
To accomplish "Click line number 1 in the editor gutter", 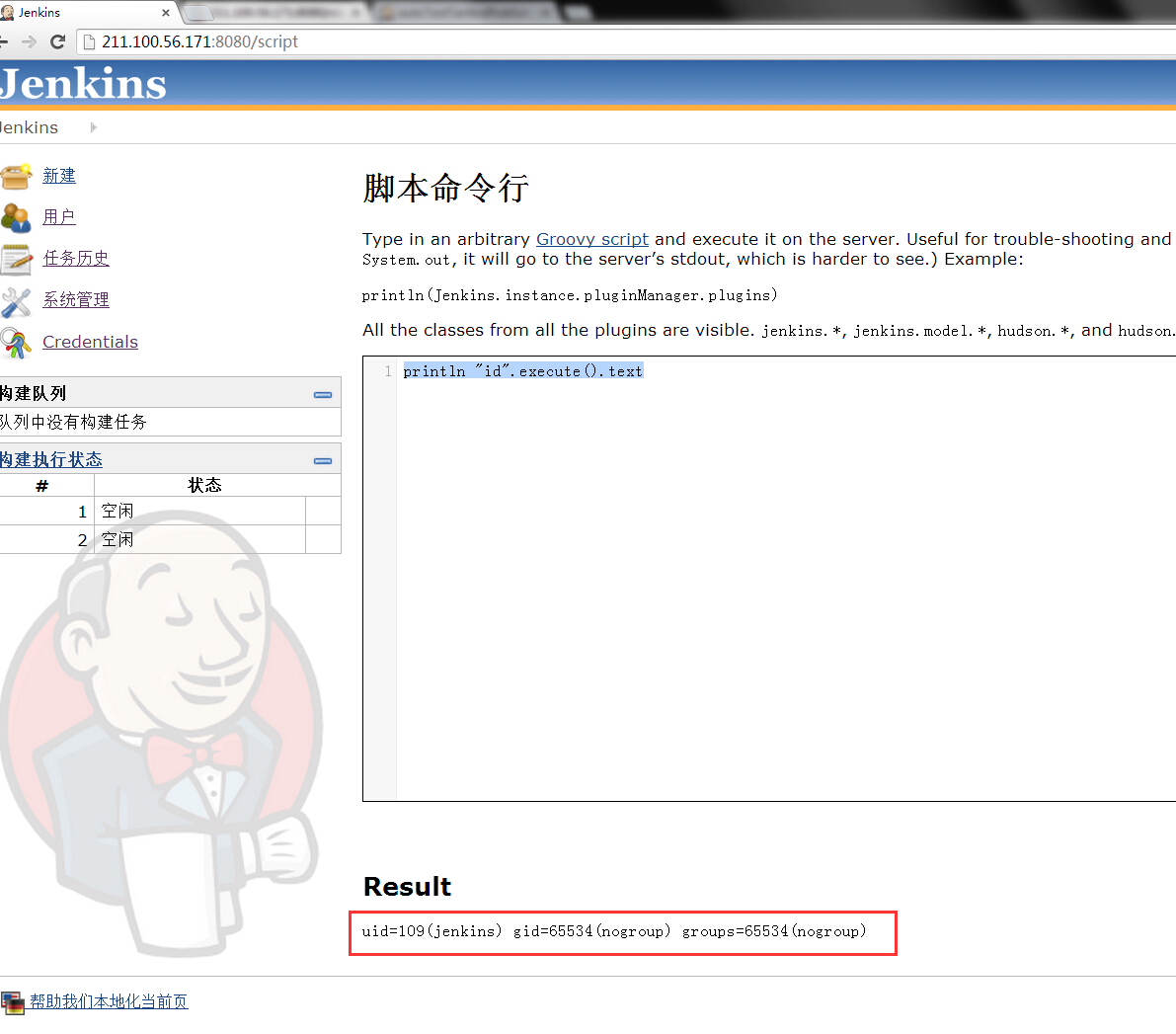I will tap(388, 371).
